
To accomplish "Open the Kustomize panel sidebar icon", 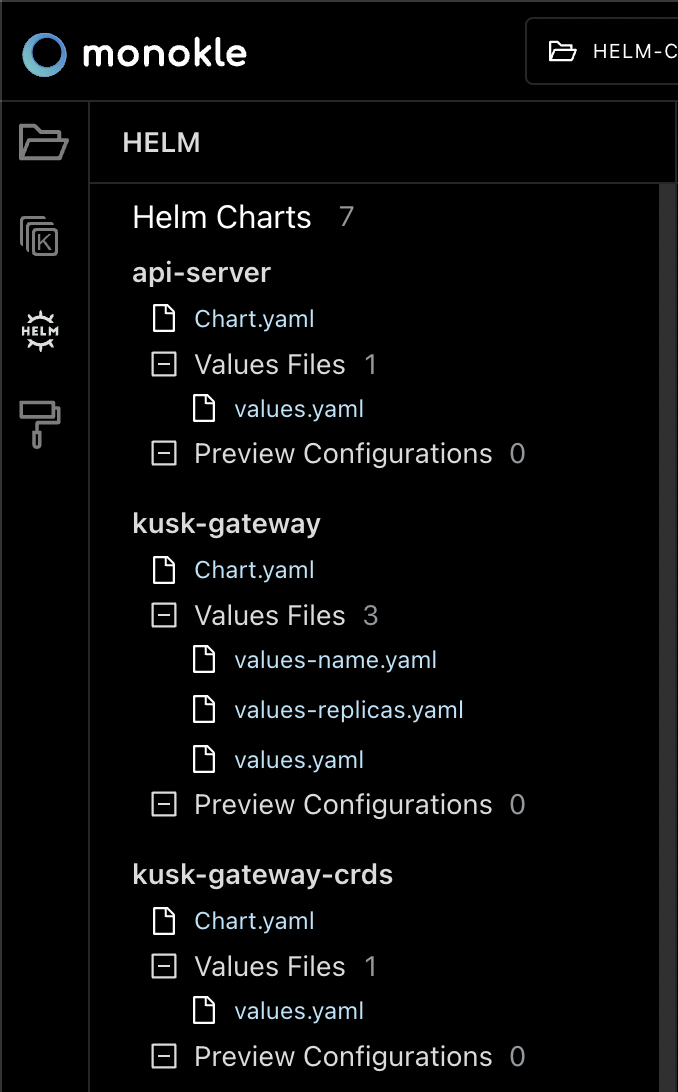I will coord(40,235).
